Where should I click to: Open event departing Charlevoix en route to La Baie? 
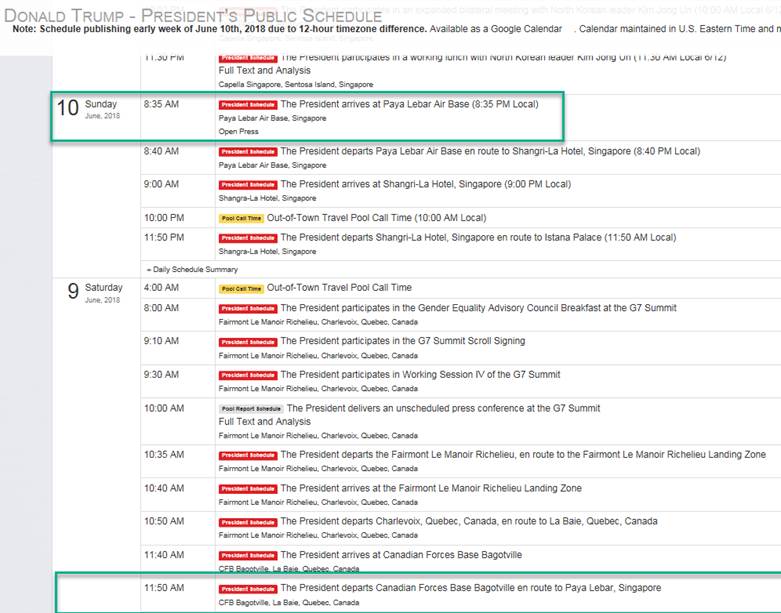pos(468,521)
